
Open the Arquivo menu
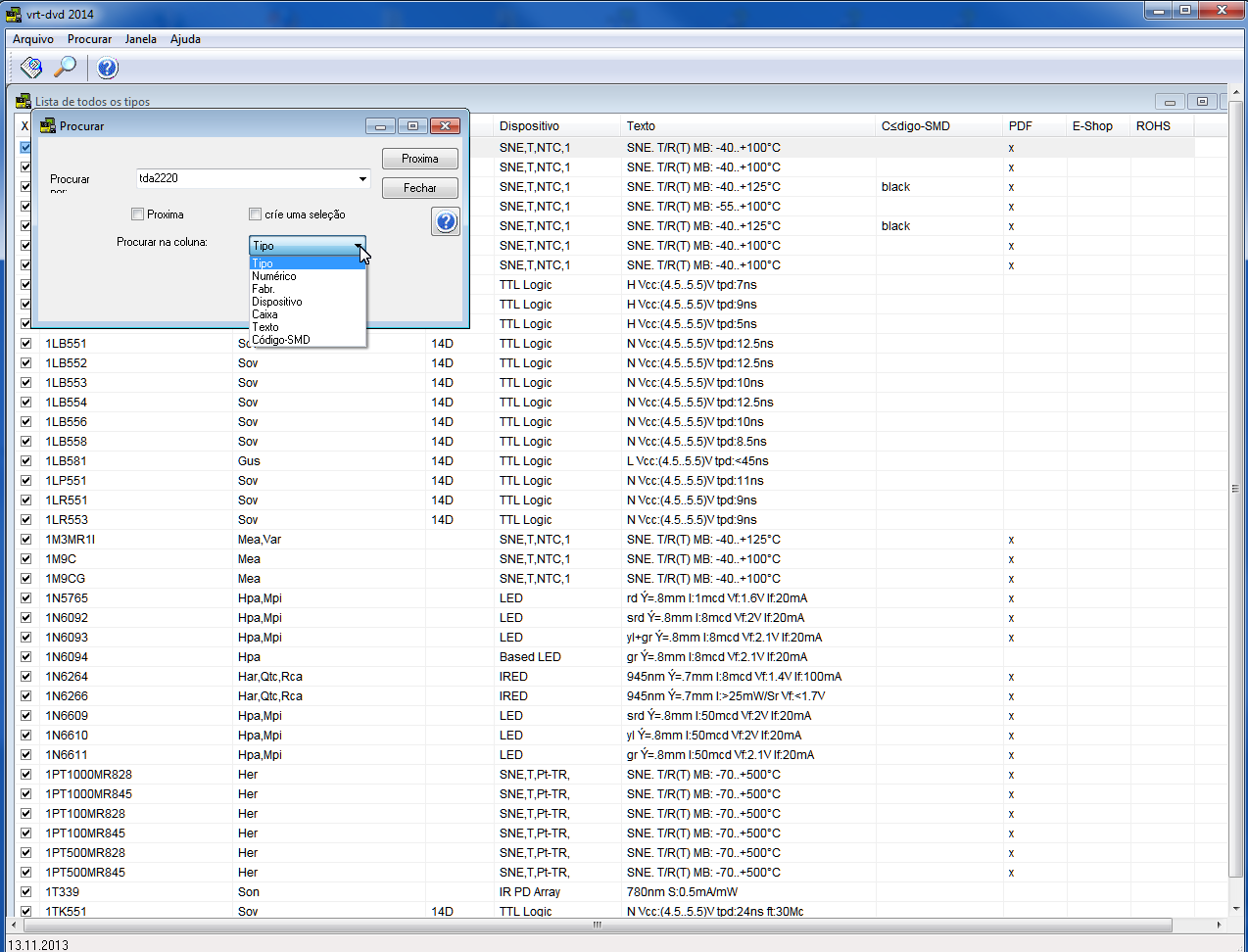pyautogui.click(x=33, y=39)
